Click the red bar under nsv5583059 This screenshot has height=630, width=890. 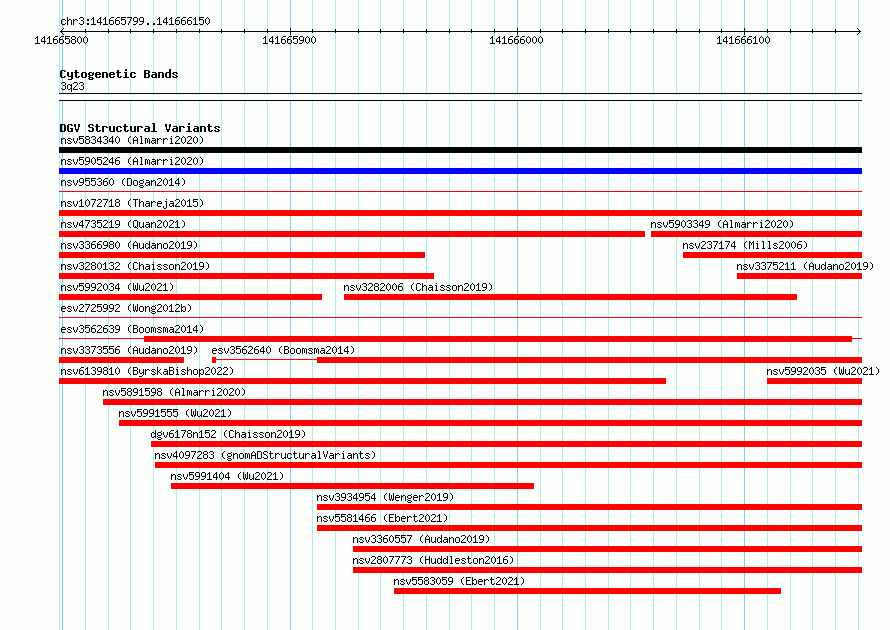pyautogui.click(x=587, y=591)
